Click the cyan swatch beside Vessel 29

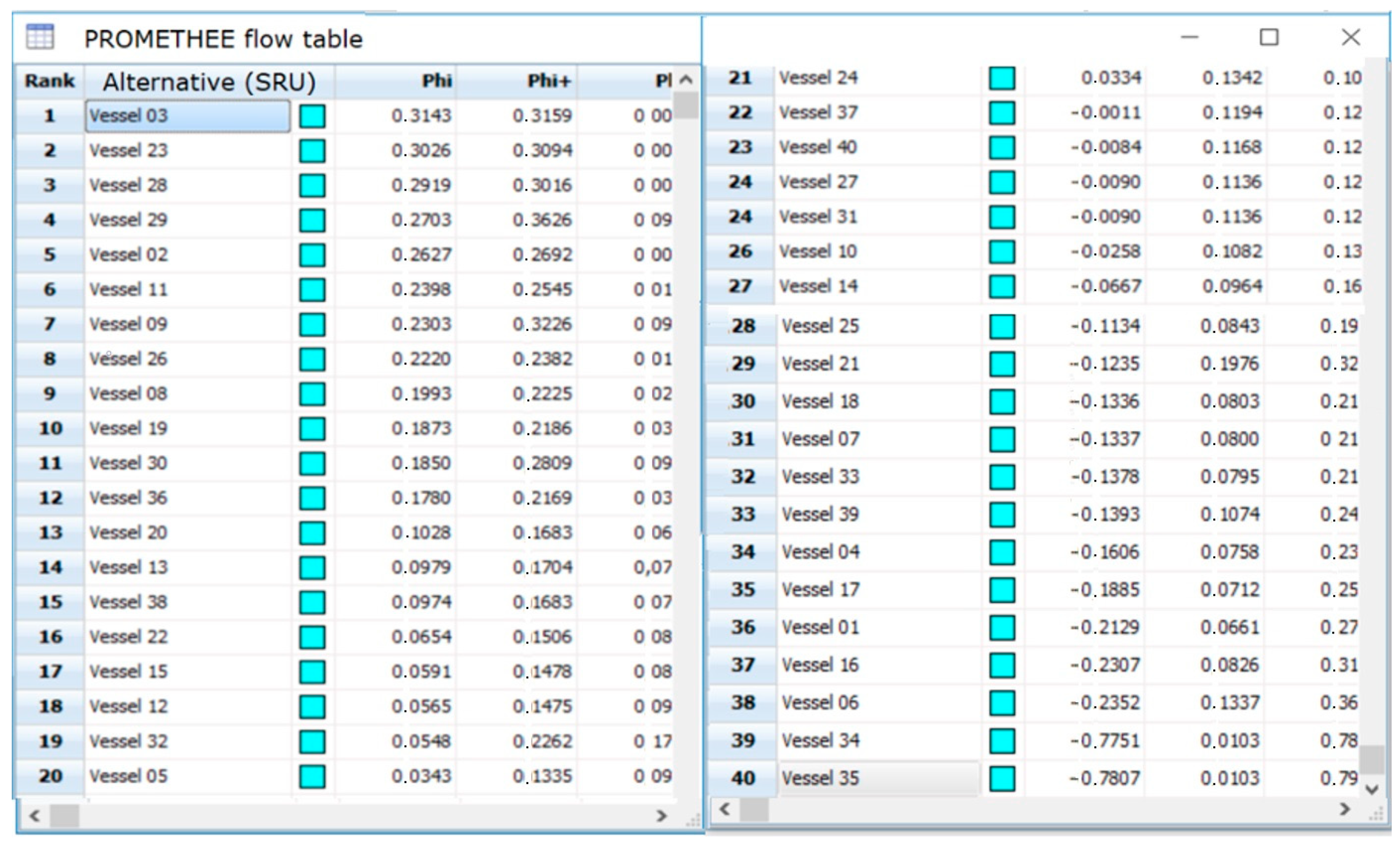tap(312, 220)
